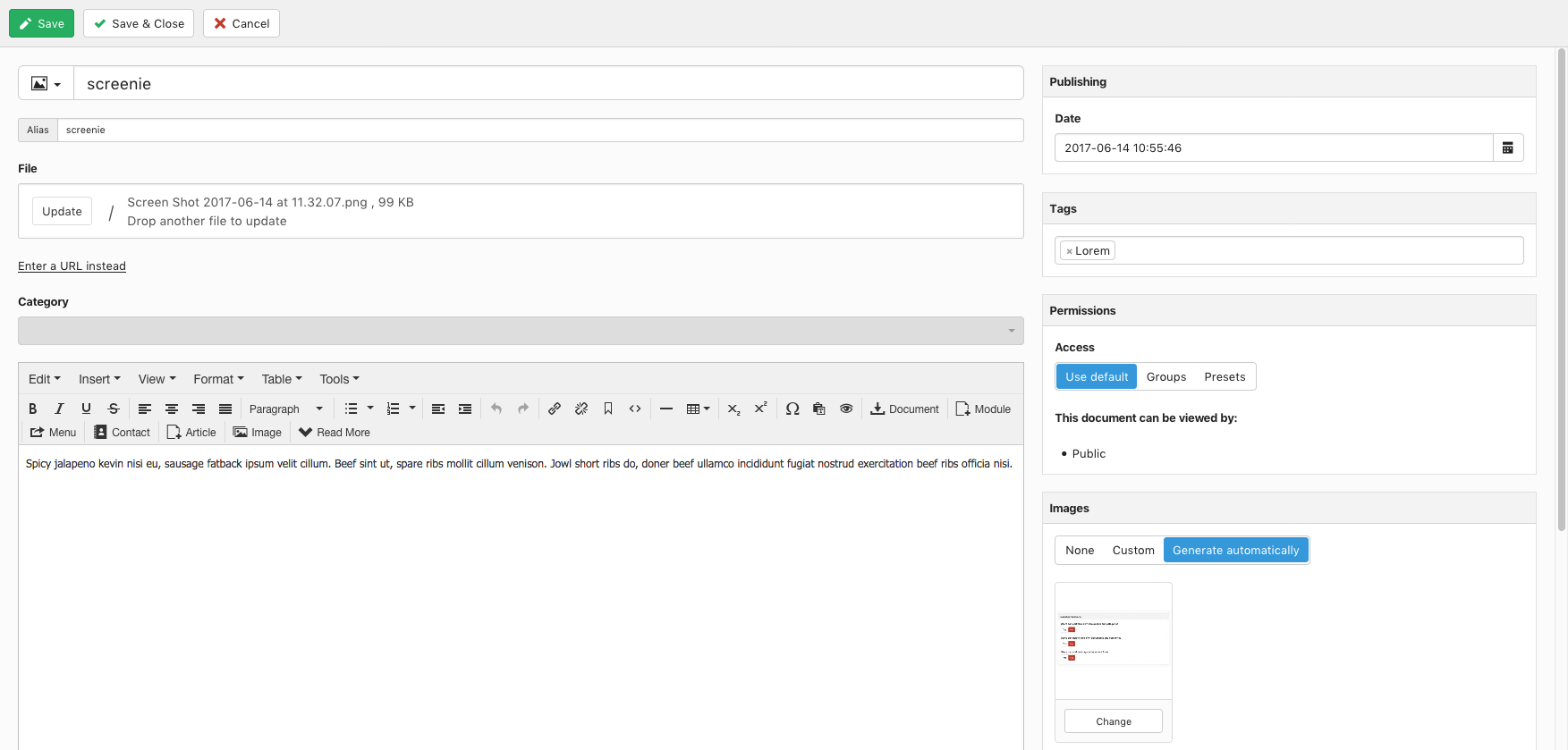Image resolution: width=1568 pixels, height=750 pixels.
Task: Click the generated image thumbnail
Action: tap(1114, 638)
